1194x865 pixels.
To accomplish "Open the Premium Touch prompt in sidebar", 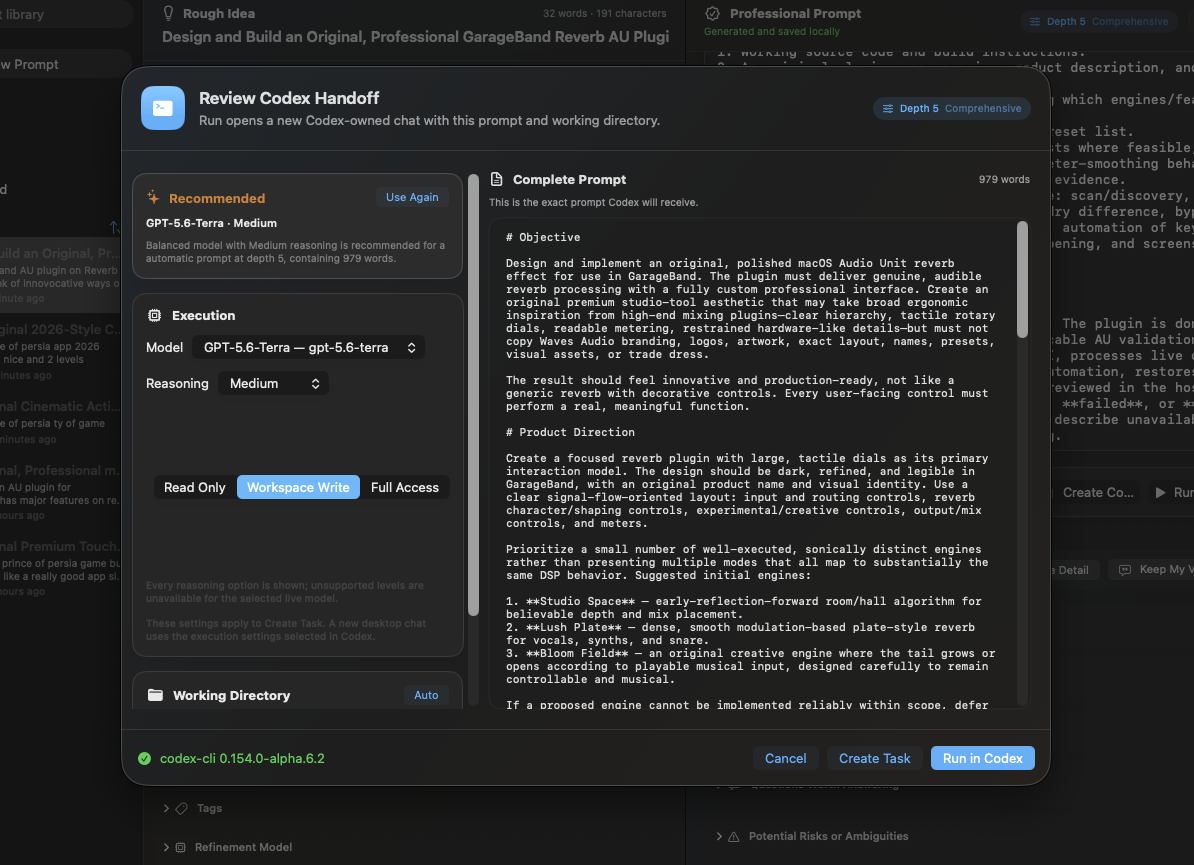I will tap(61, 567).
